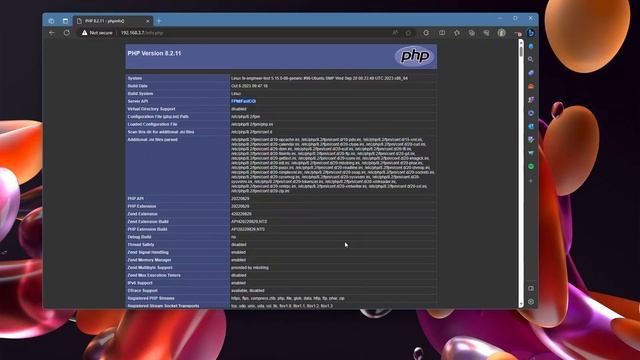This screenshot has width=640, height=360.
Task: Select the Server API row label
Action: point(138,101)
